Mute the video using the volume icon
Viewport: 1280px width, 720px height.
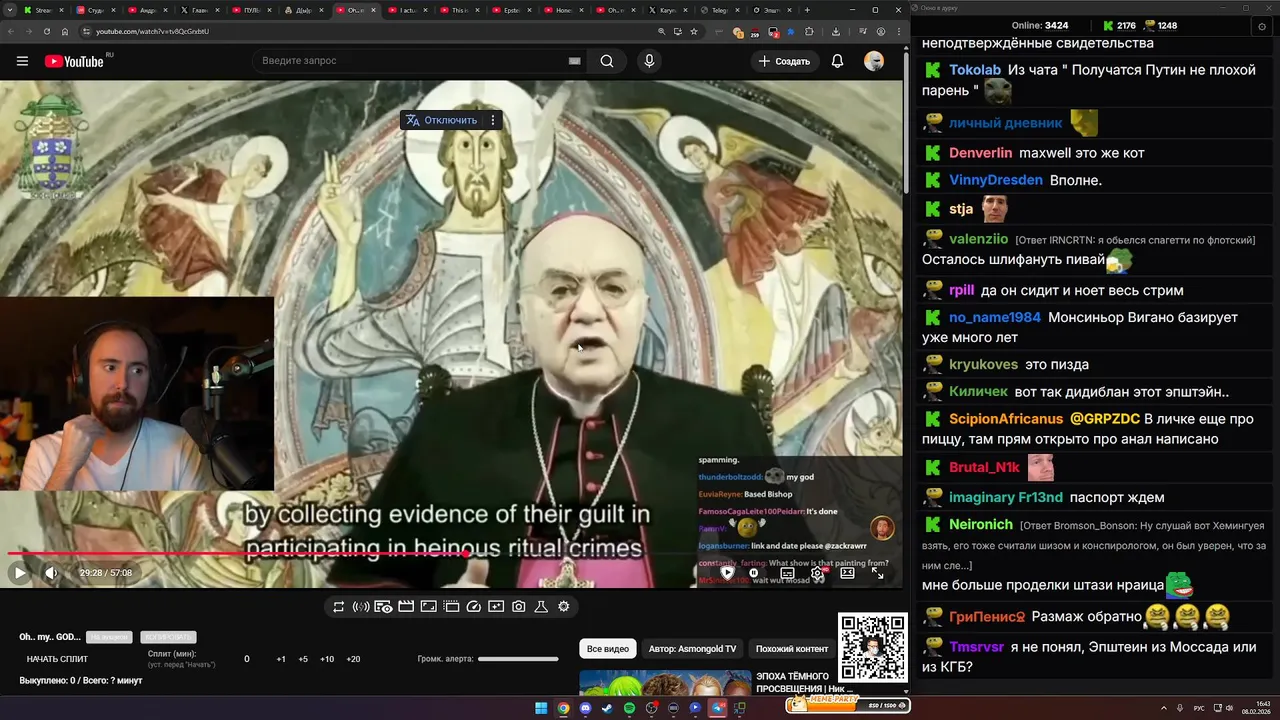tap(51, 573)
